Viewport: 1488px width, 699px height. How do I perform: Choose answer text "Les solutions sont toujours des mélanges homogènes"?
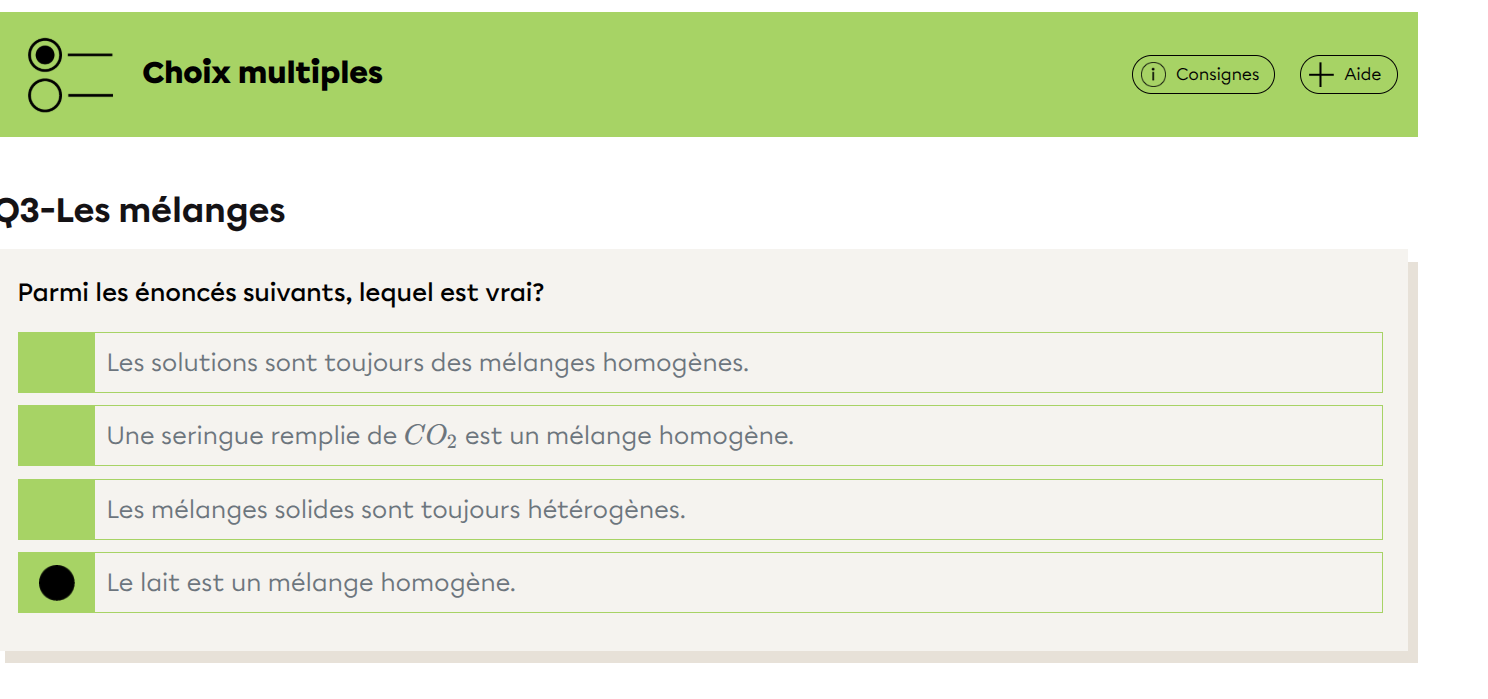point(427,363)
